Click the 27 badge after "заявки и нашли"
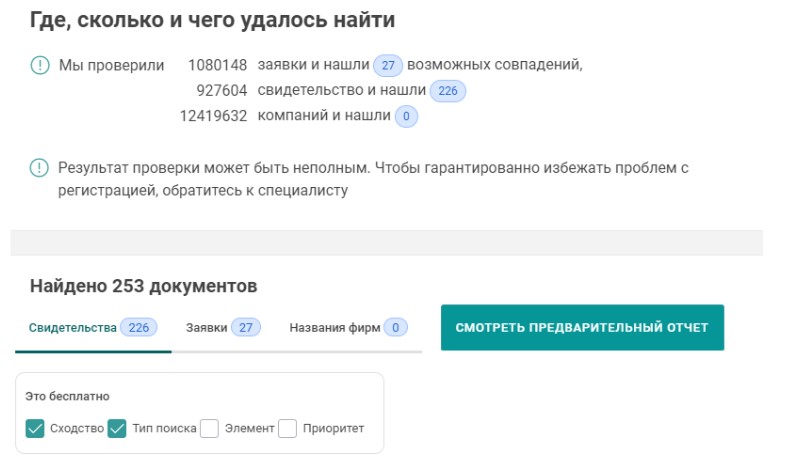Screen dimensions: 787x471 click(388, 66)
